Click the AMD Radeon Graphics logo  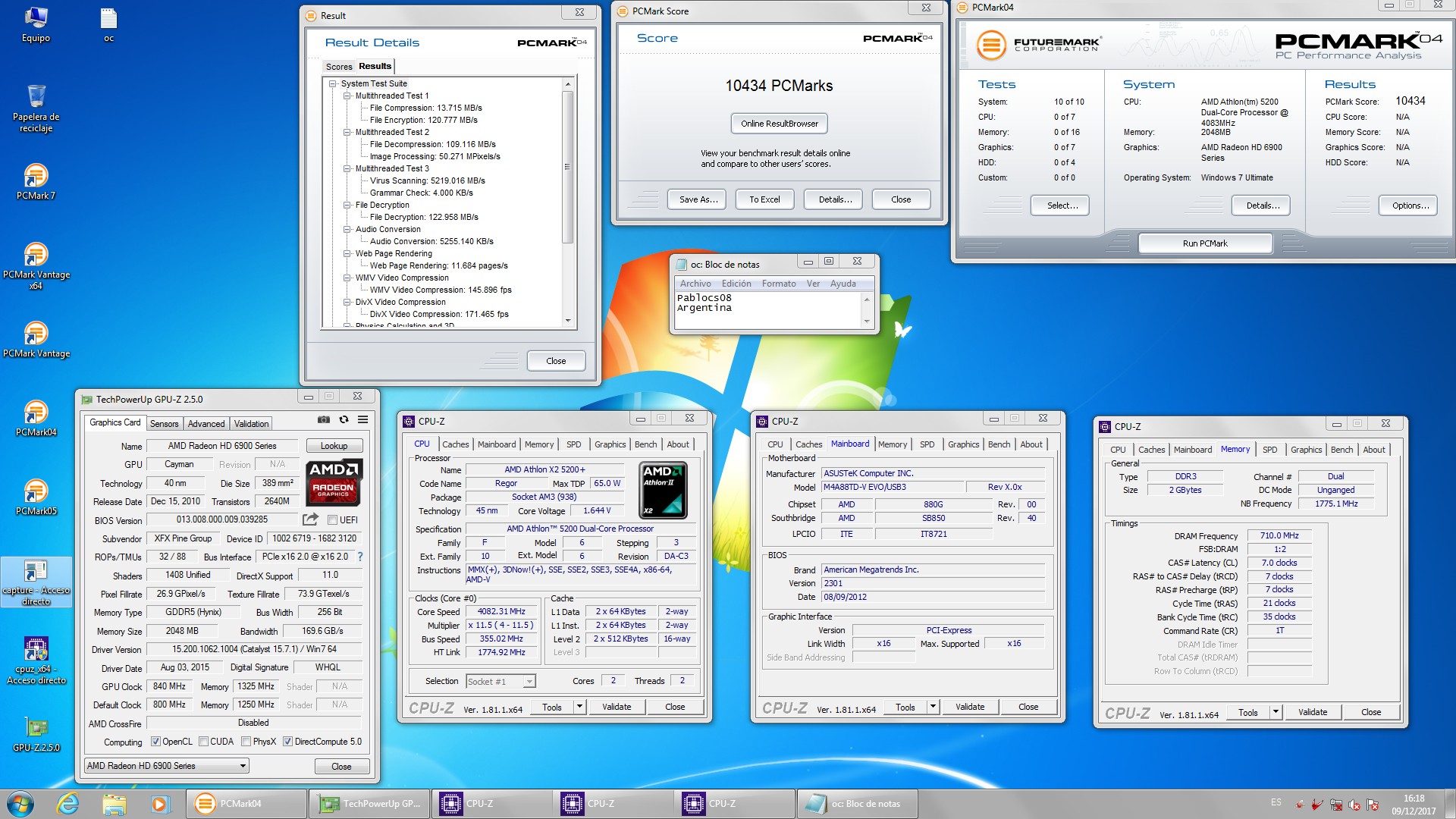click(x=334, y=482)
